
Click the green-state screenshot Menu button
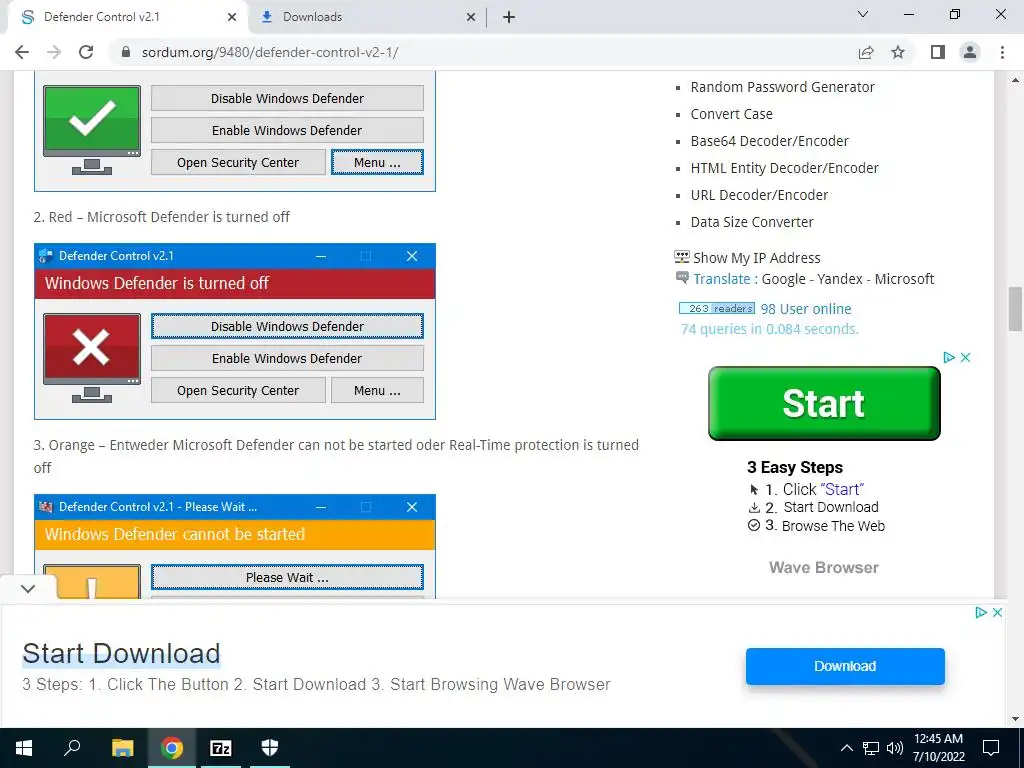pyautogui.click(x=377, y=162)
